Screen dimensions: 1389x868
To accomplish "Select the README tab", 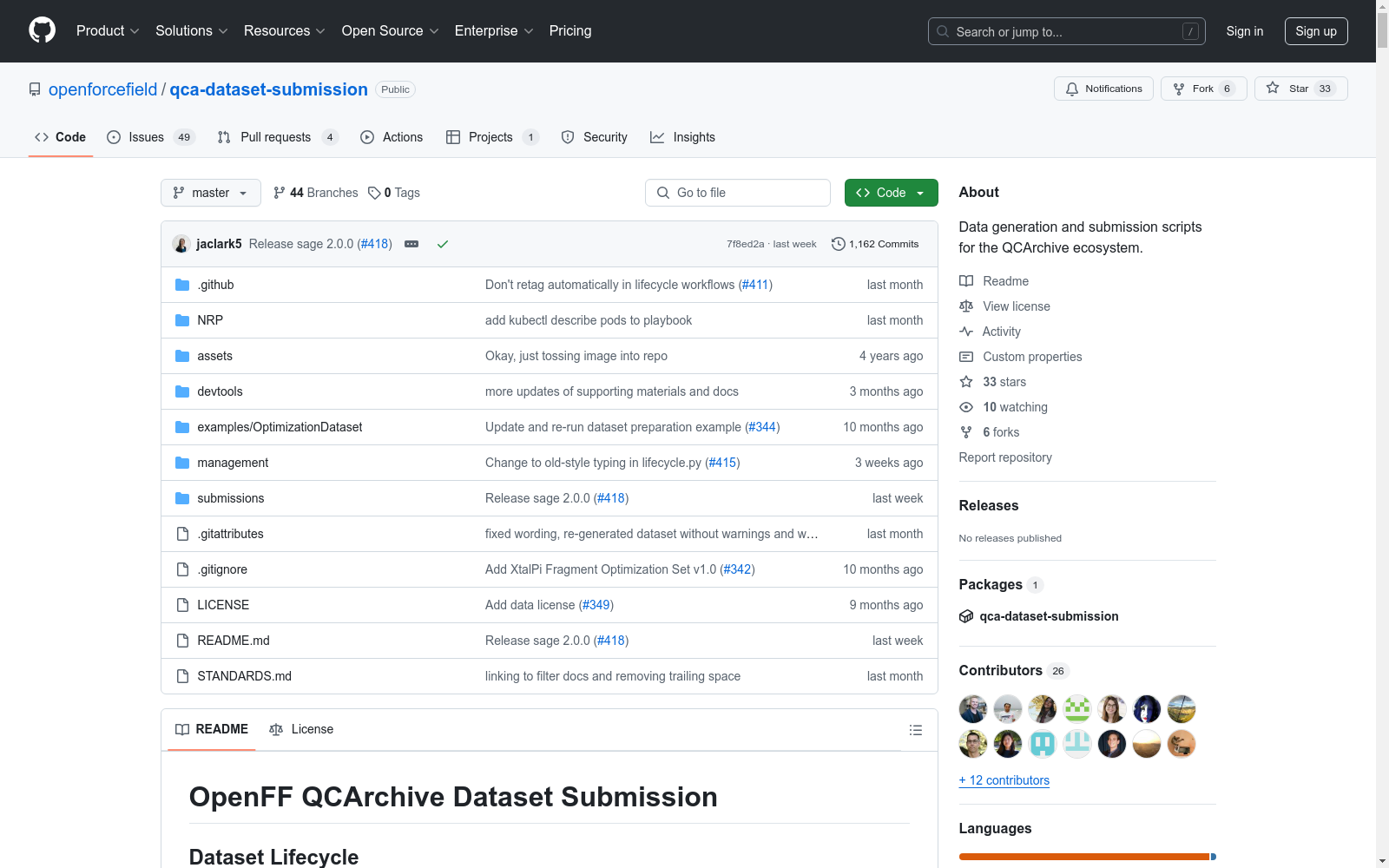I will 212,729.
